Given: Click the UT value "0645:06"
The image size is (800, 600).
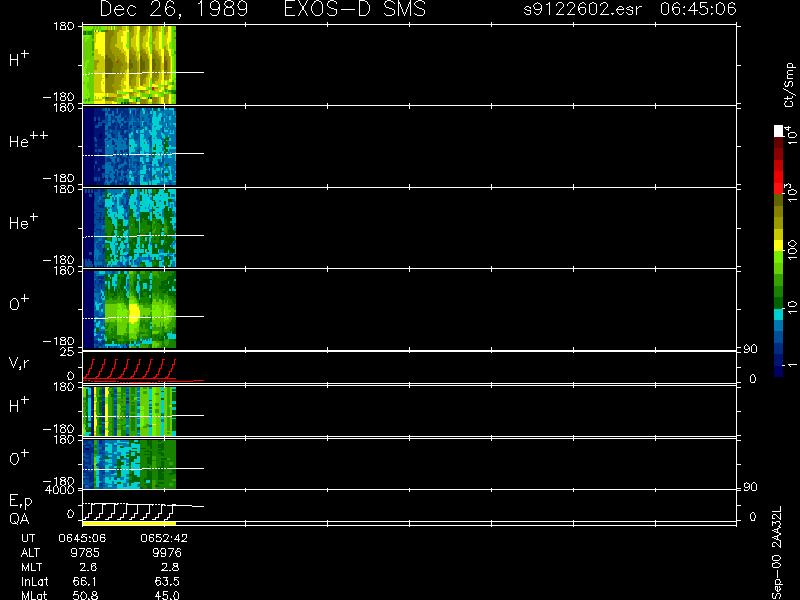Looking at the screenshot, I should pos(82,538).
